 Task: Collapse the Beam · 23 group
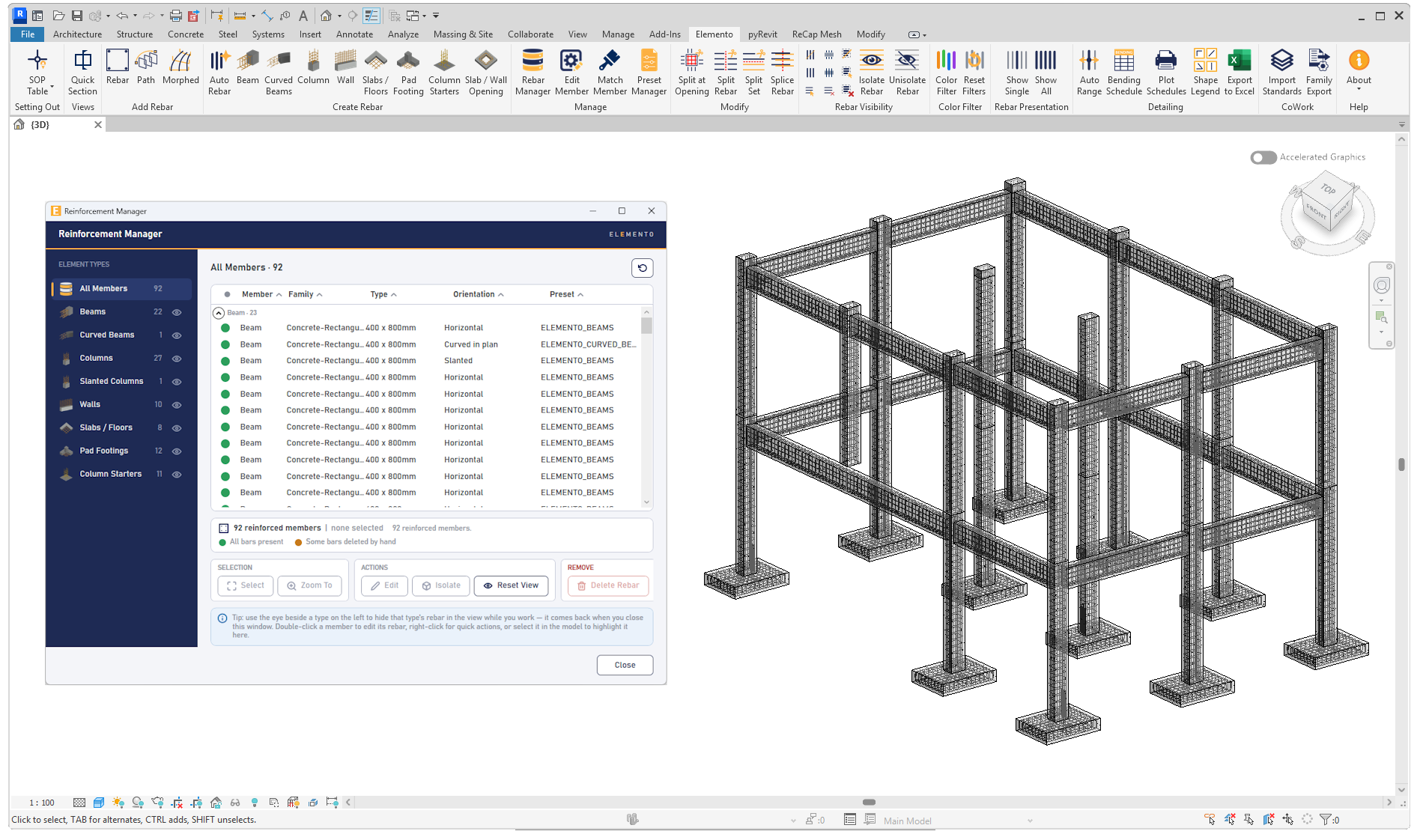219,313
